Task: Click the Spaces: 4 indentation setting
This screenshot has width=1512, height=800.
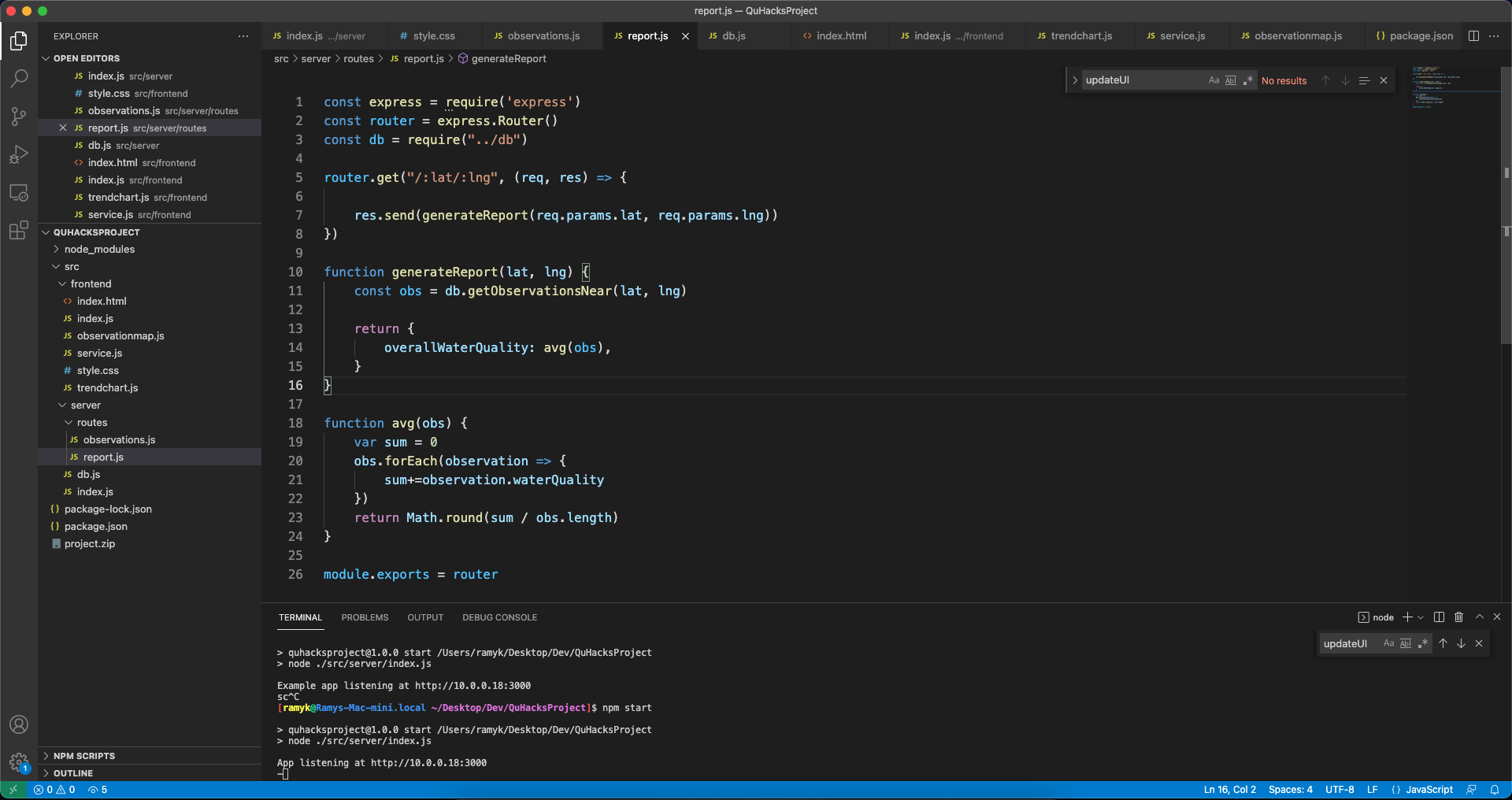Action: pyautogui.click(x=1290, y=790)
